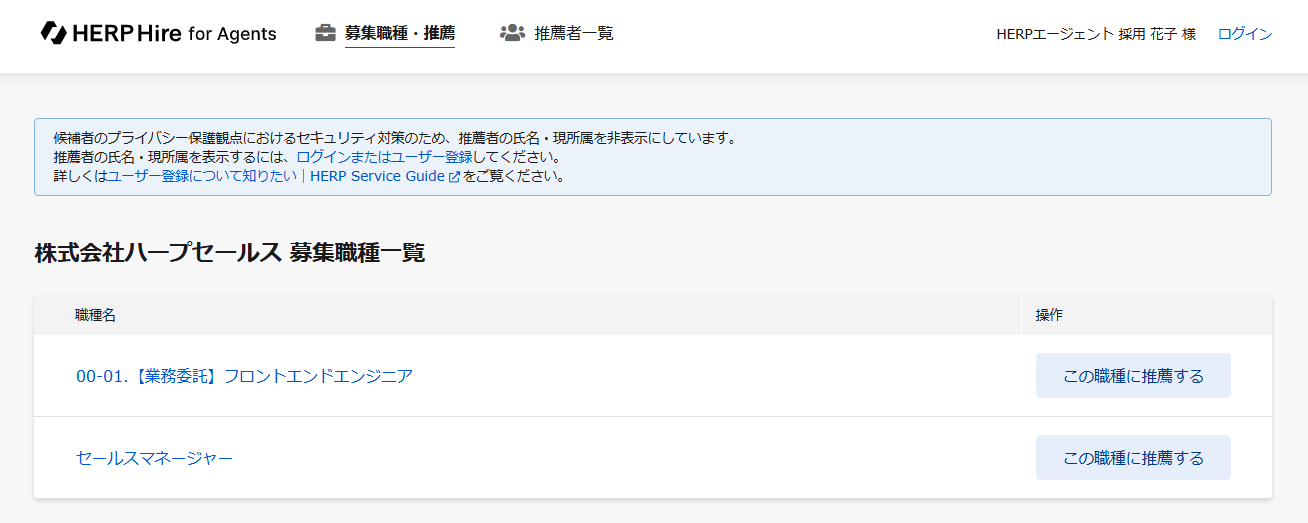Open the ログインまたはユーザー登録 link in notice
This screenshot has width=1308, height=523.
[384, 157]
